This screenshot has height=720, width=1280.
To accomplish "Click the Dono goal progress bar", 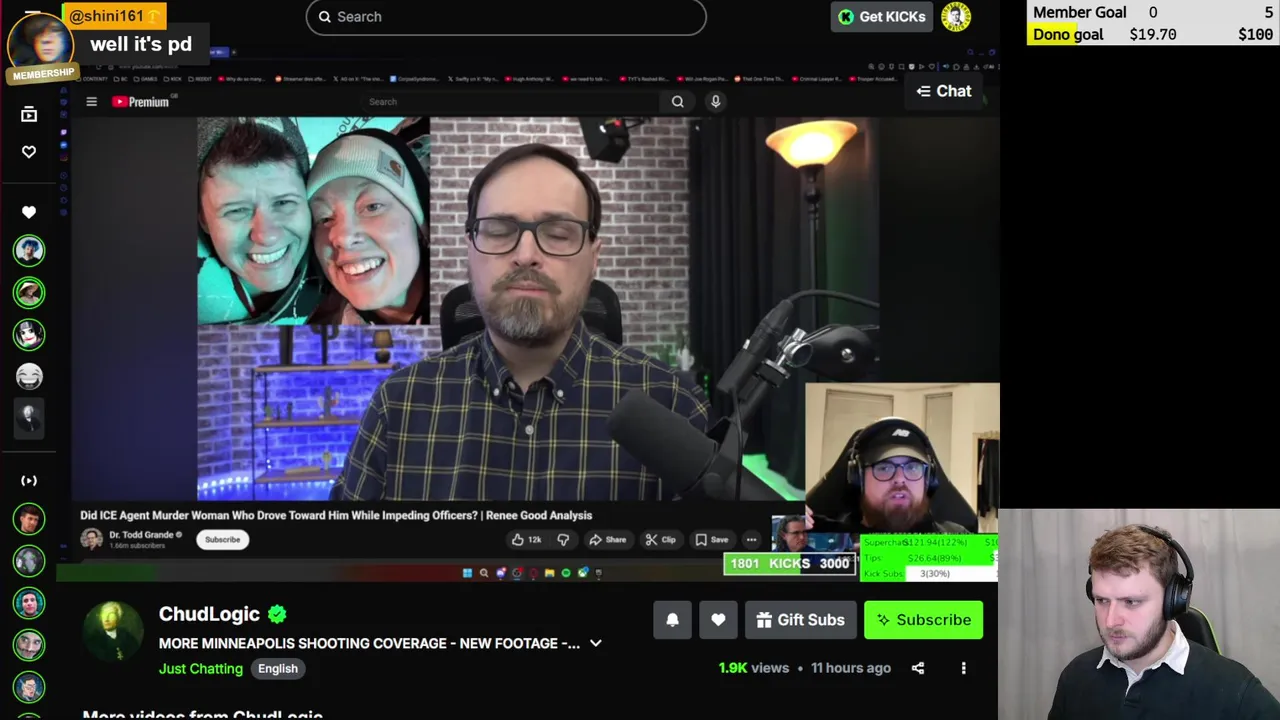I will (x=1154, y=34).
